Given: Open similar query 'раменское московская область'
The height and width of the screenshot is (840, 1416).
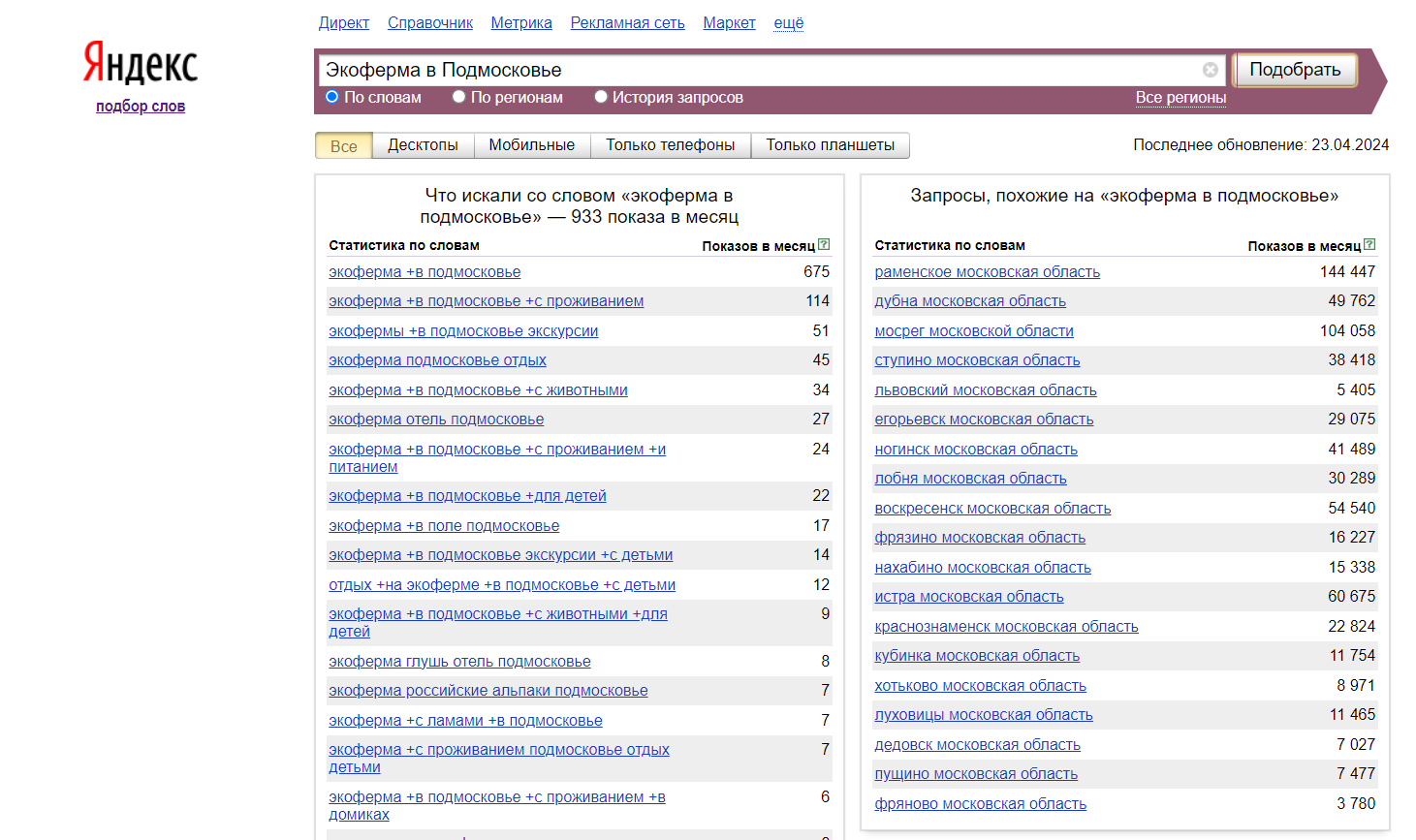Looking at the screenshot, I should pyautogui.click(x=988, y=272).
